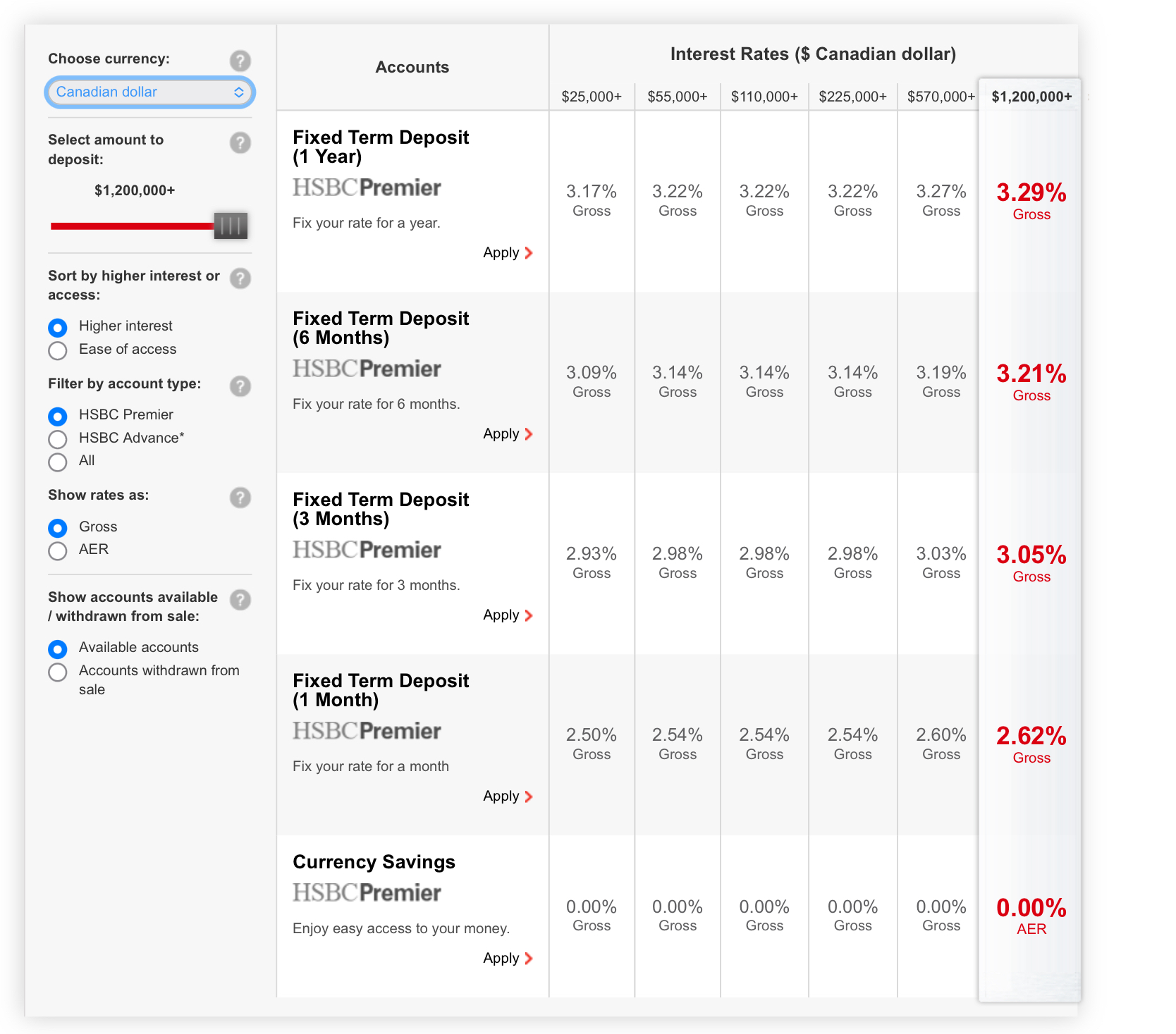Select Available accounts option

(x=58, y=648)
